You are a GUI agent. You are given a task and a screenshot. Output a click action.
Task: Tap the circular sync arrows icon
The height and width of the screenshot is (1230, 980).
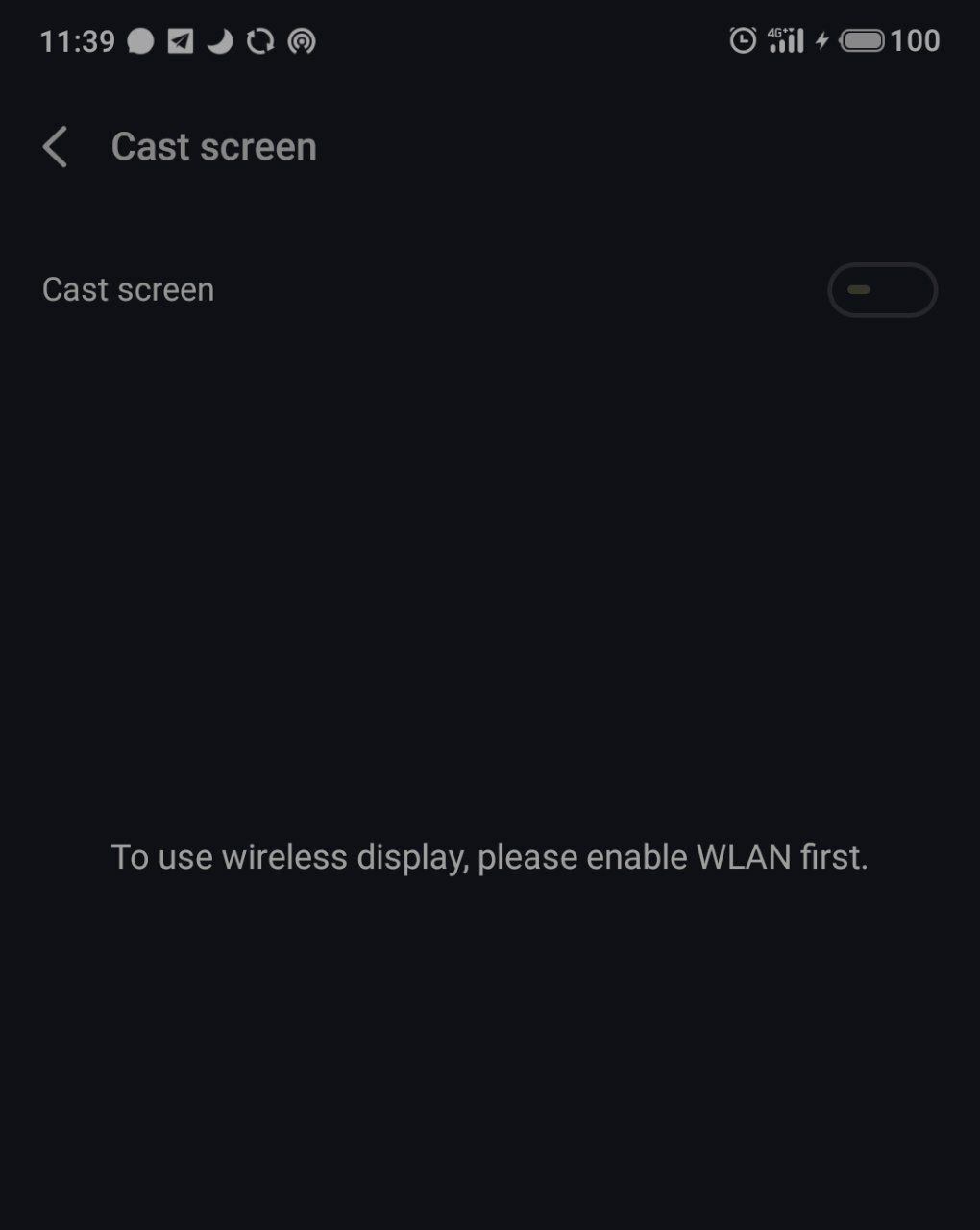[x=260, y=41]
